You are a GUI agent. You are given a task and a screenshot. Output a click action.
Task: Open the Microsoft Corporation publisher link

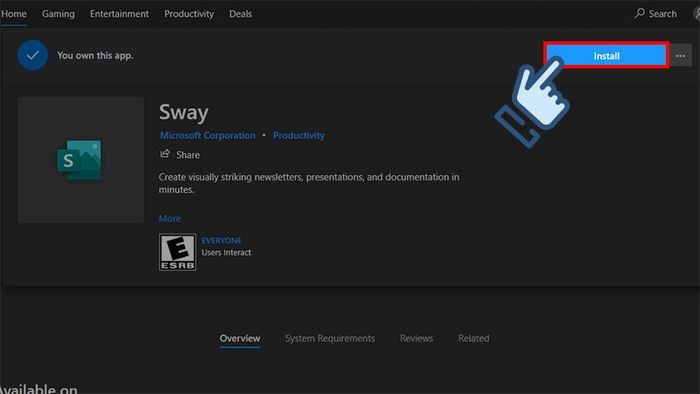click(x=208, y=135)
